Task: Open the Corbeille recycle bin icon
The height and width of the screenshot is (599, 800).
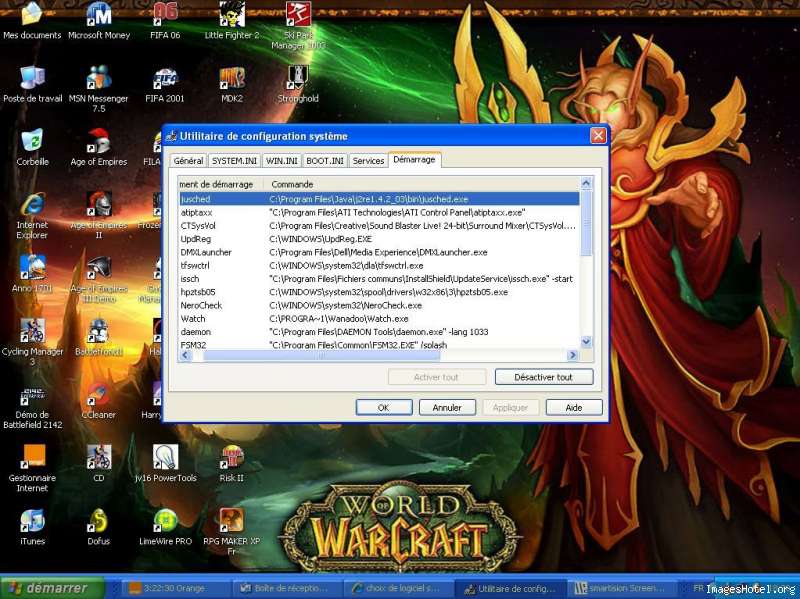Action: [x=32, y=141]
